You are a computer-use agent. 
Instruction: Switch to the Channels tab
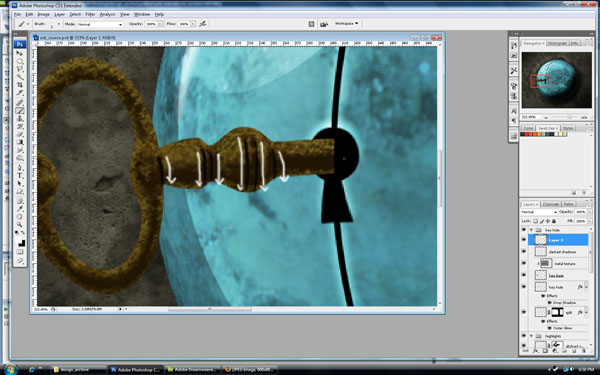coord(551,204)
